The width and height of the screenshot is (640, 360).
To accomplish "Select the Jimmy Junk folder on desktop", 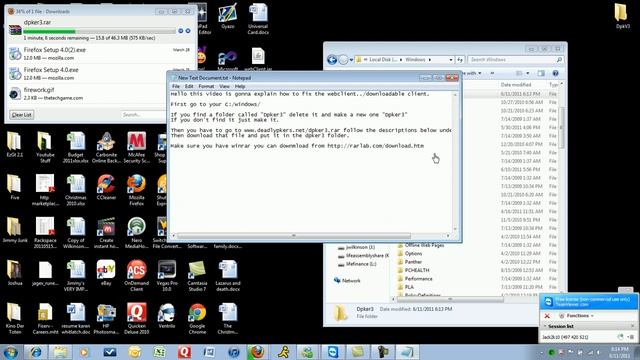I will pos(15,230).
